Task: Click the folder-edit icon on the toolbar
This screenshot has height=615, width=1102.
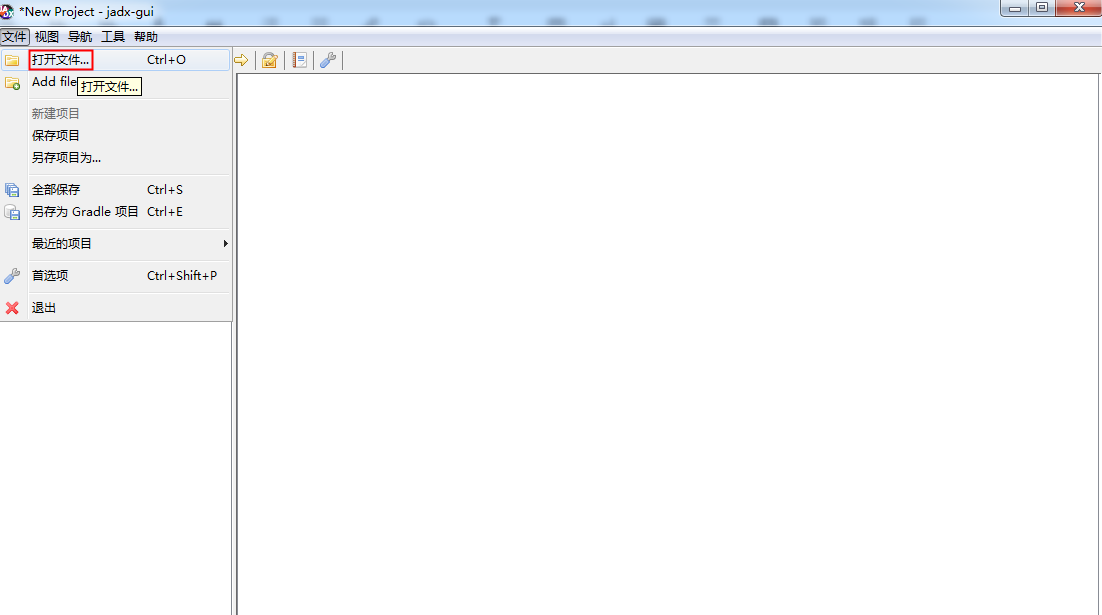Action: 268,59
